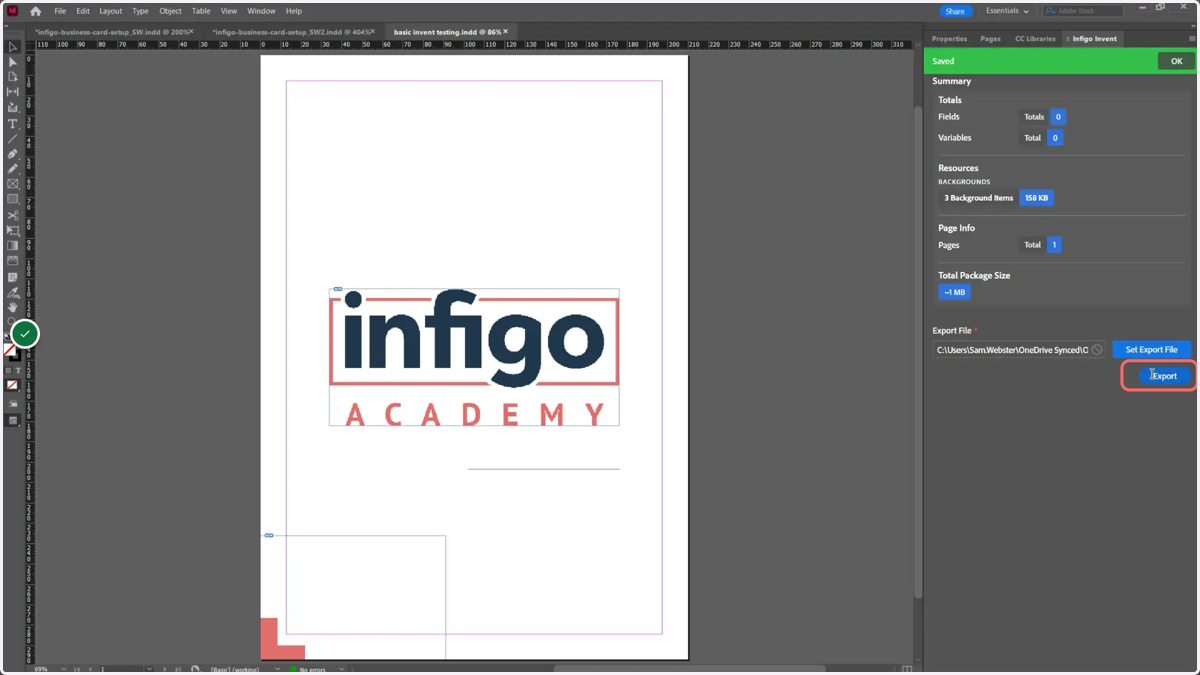Open the File menu

click(60, 11)
